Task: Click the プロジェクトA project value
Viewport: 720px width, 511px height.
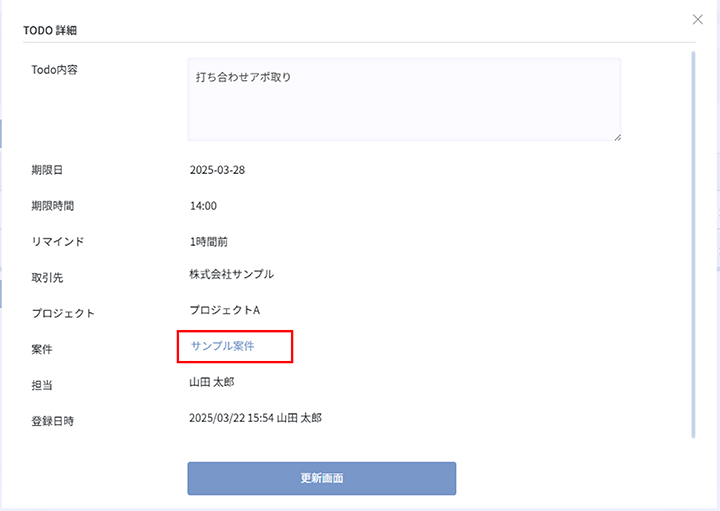Action: [x=225, y=310]
